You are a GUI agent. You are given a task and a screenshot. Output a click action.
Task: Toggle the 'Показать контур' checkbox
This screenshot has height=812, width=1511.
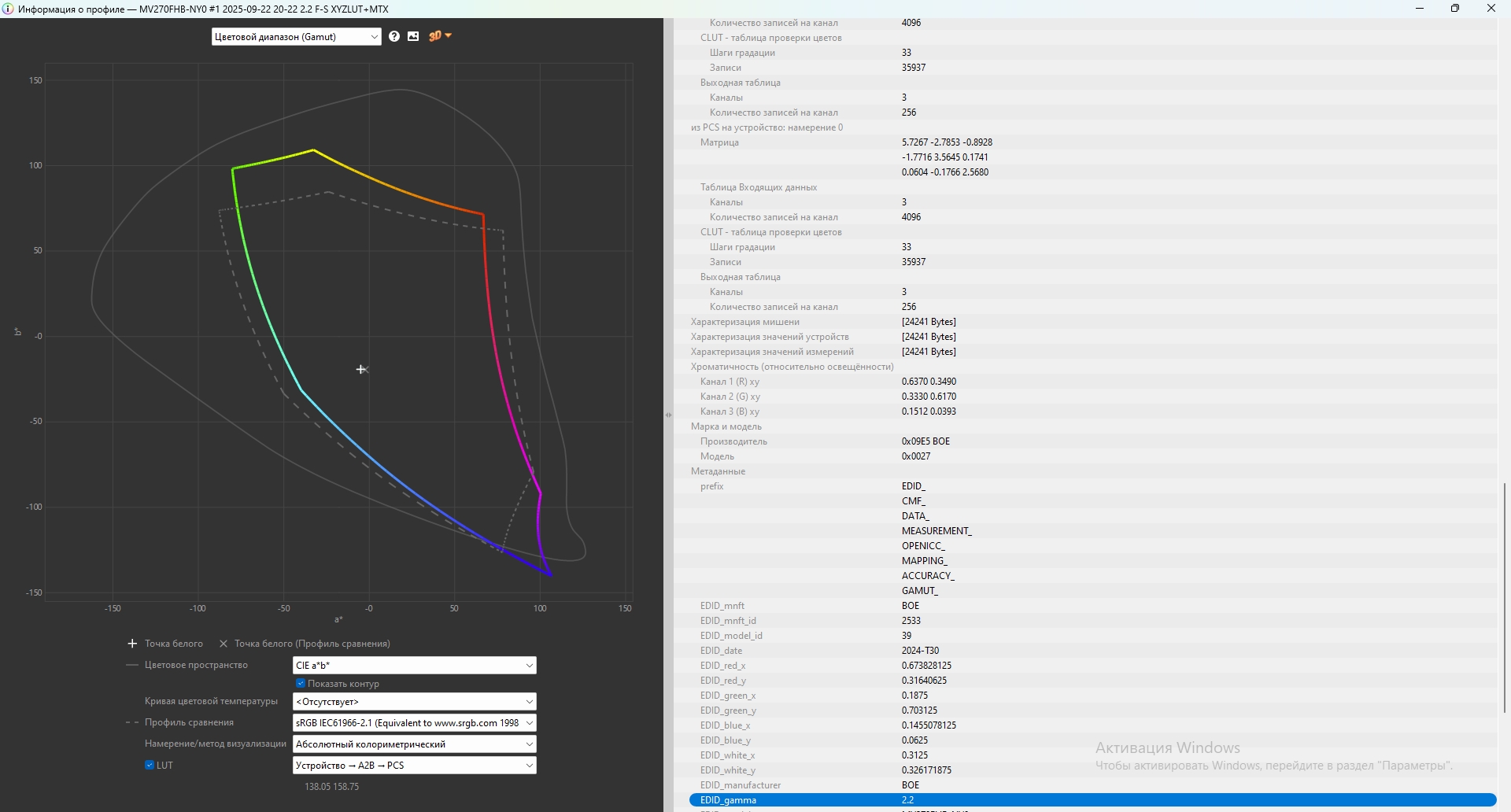[x=301, y=684]
